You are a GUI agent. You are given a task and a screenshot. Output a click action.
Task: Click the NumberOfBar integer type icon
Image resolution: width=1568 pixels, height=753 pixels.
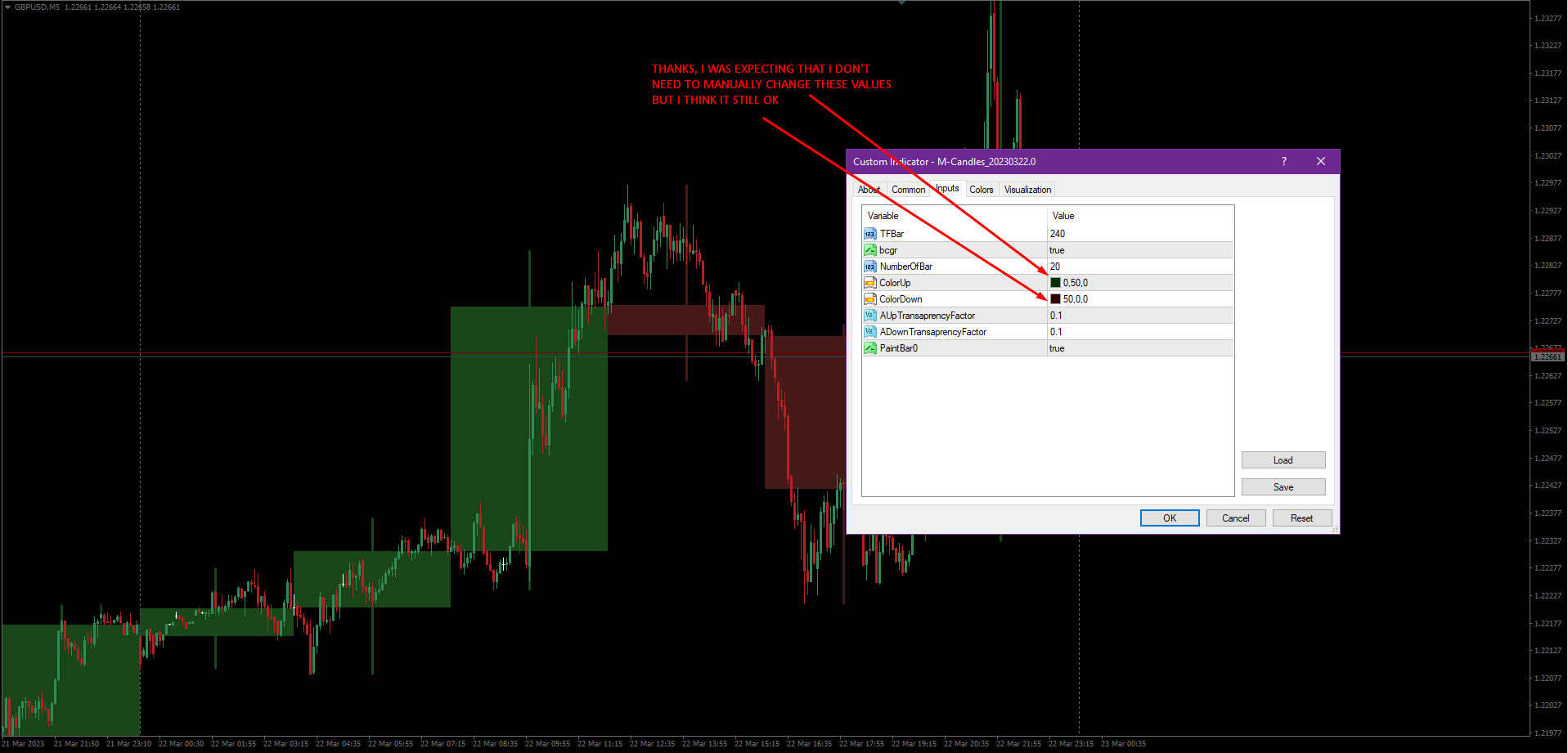(x=869, y=267)
